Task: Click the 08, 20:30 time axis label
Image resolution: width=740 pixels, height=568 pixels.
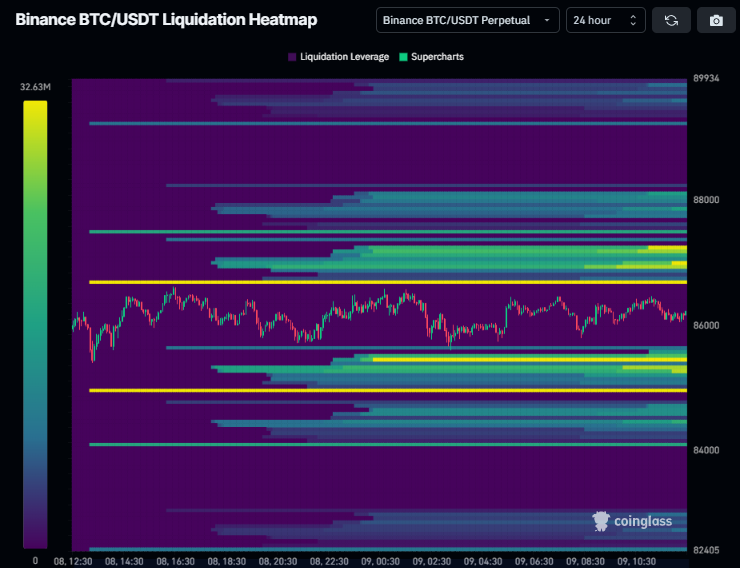Action: 278,561
